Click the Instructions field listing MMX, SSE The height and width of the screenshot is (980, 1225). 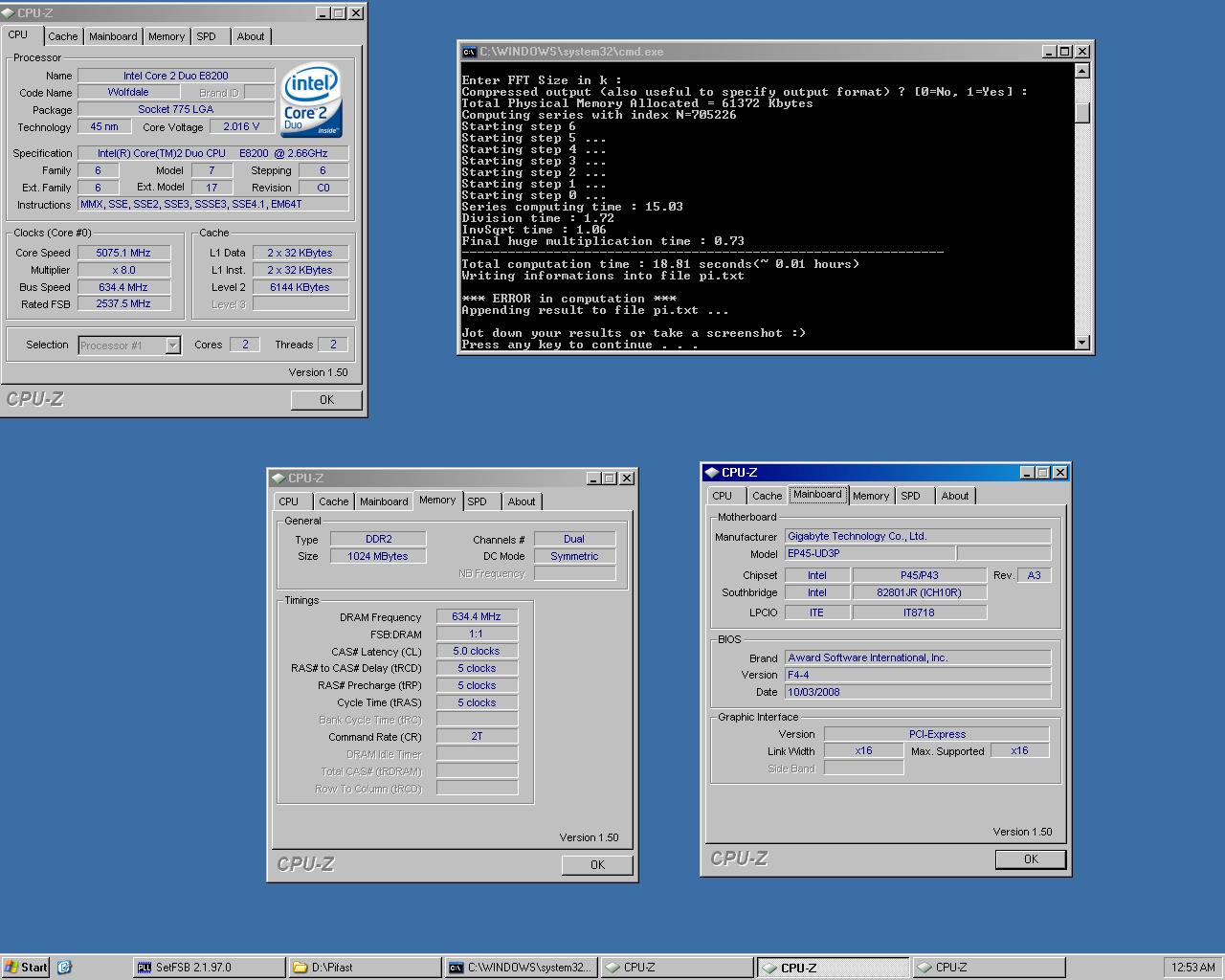[212, 204]
